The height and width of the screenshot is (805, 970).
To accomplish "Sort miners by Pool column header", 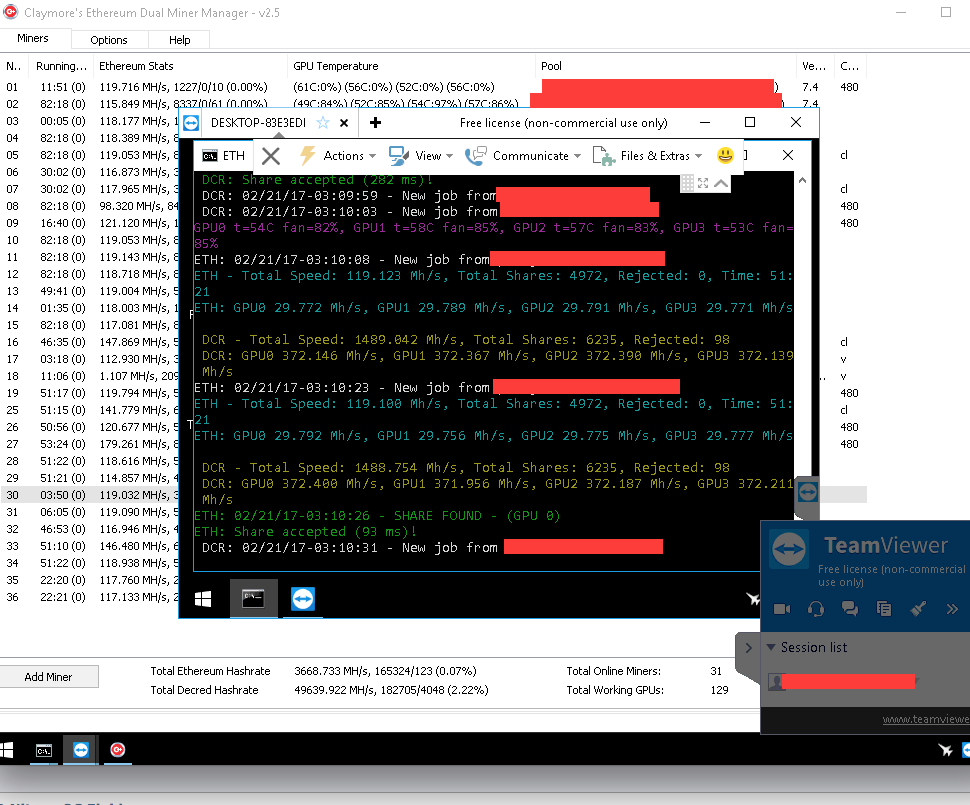I will [x=551, y=66].
